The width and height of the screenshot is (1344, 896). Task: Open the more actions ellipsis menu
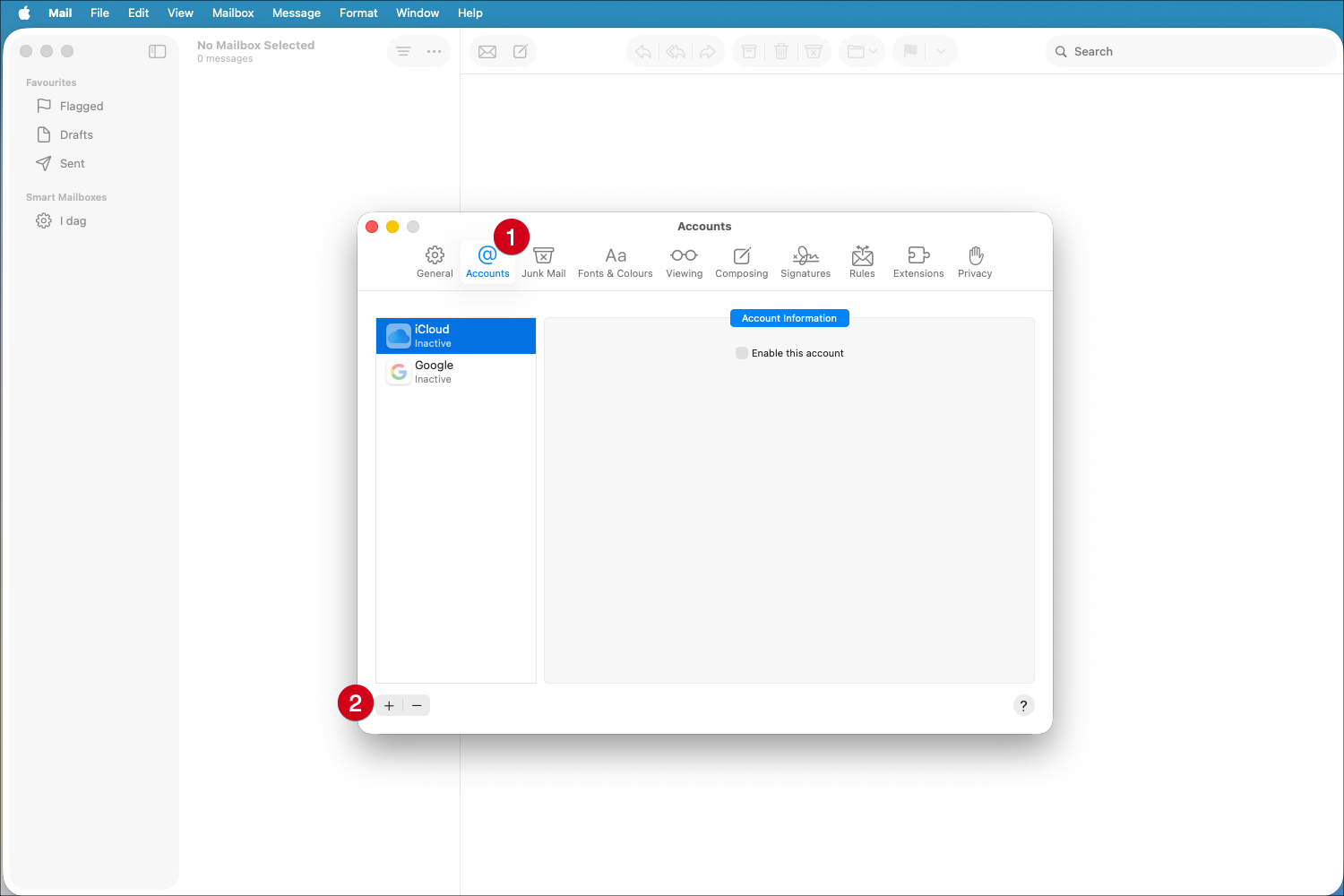pos(435,51)
